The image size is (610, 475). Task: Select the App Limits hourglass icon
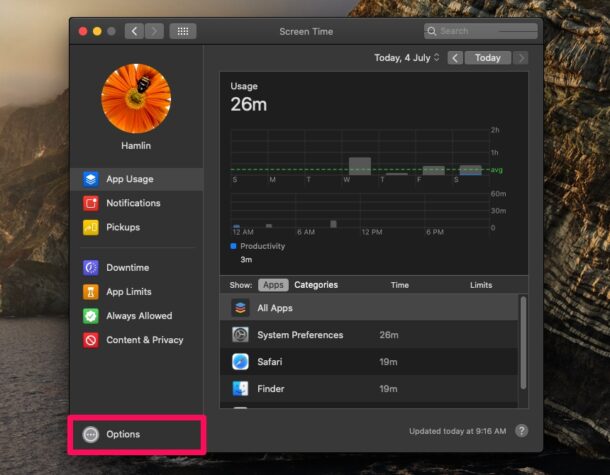91,292
